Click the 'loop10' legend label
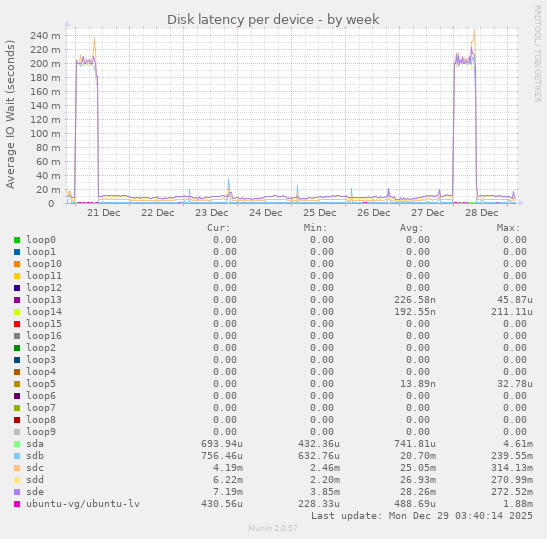This screenshot has height=539, width=547. click(44, 264)
